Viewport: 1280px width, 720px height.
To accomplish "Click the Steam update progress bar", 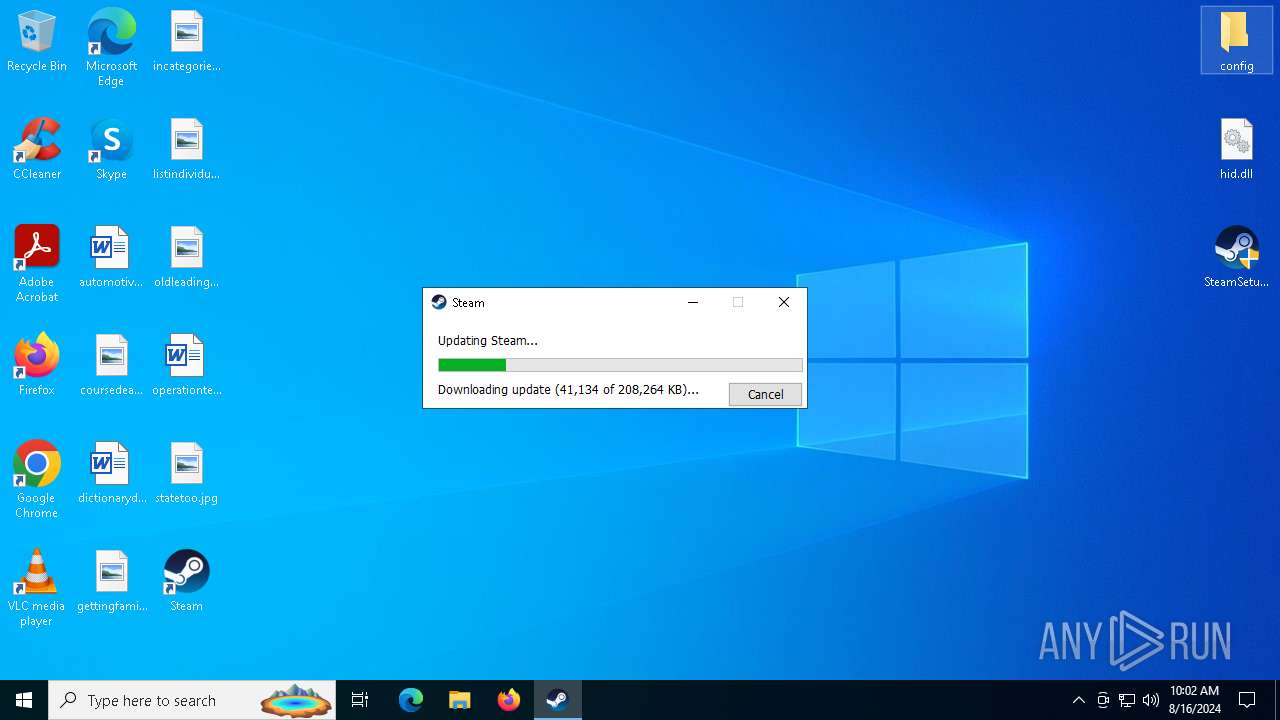I will (x=620, y=365).
